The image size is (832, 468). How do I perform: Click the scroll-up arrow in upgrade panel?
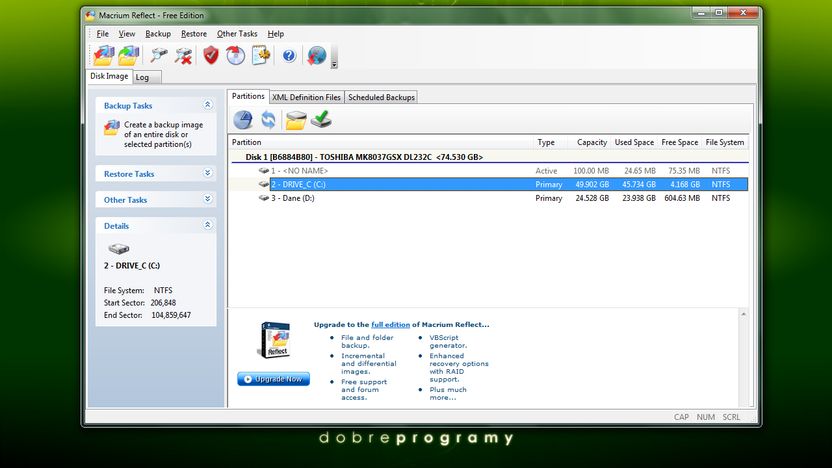pos(743,314)
